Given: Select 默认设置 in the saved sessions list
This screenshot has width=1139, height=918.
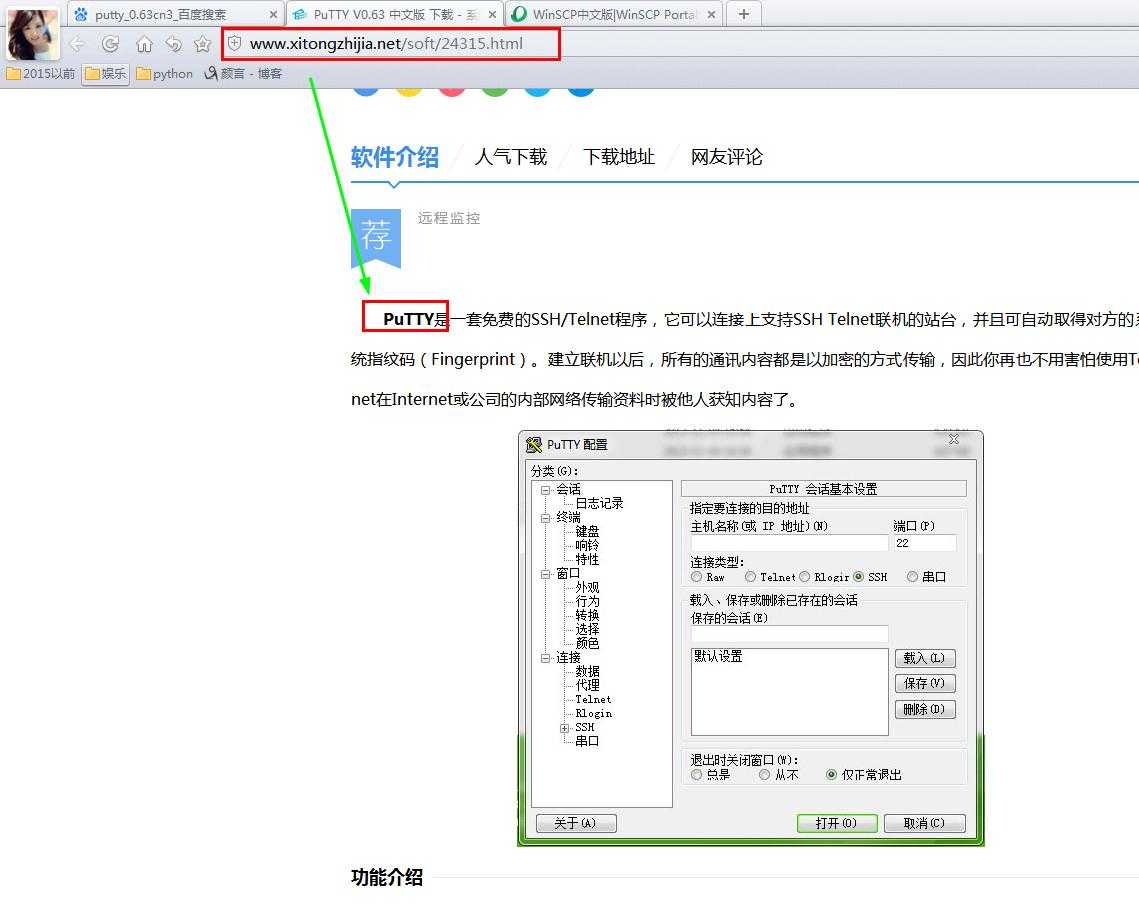Looking at the screenshot, I should 718,657.
